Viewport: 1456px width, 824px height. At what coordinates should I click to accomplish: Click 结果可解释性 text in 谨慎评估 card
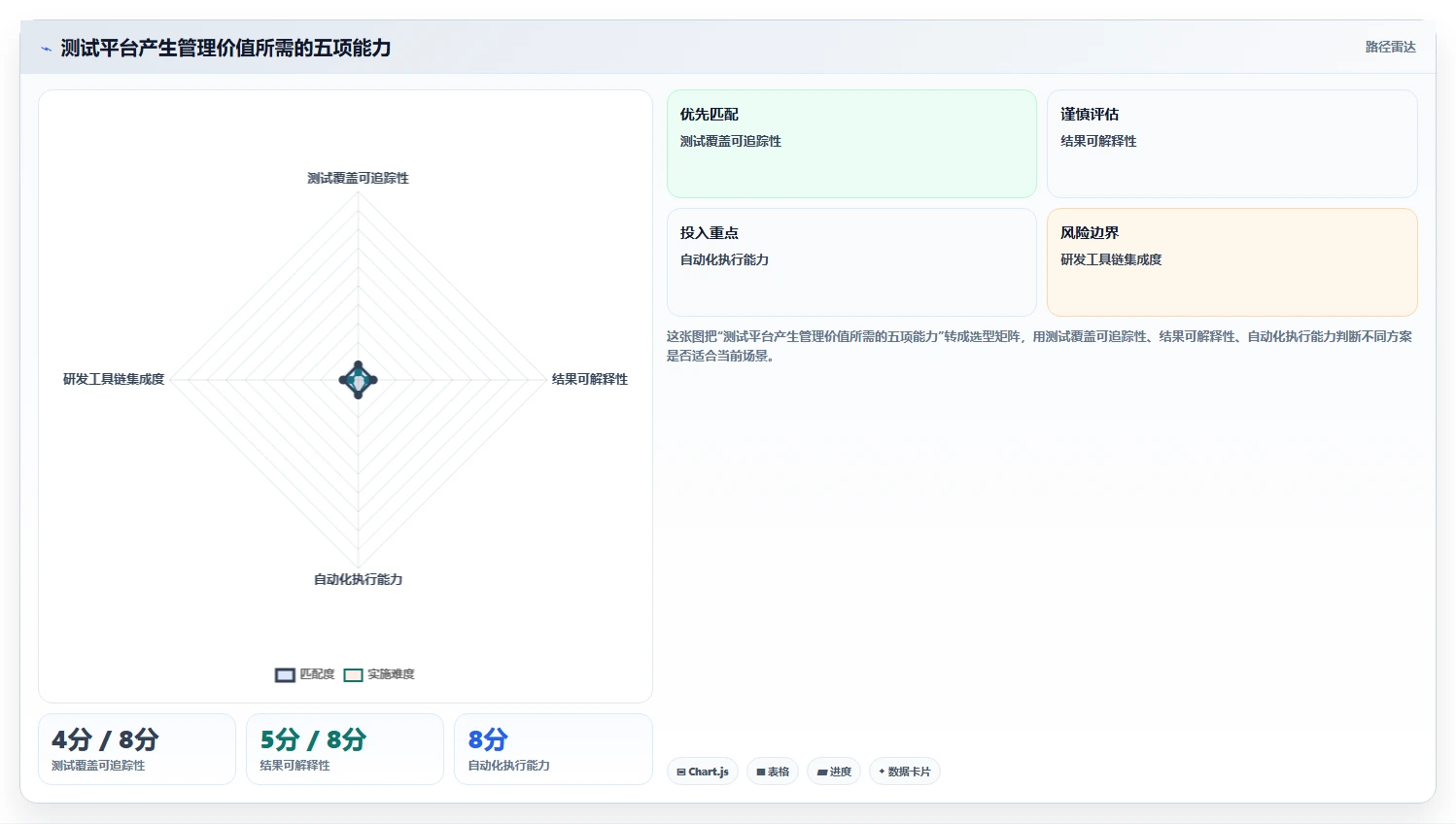click(x=1098, y=141)
